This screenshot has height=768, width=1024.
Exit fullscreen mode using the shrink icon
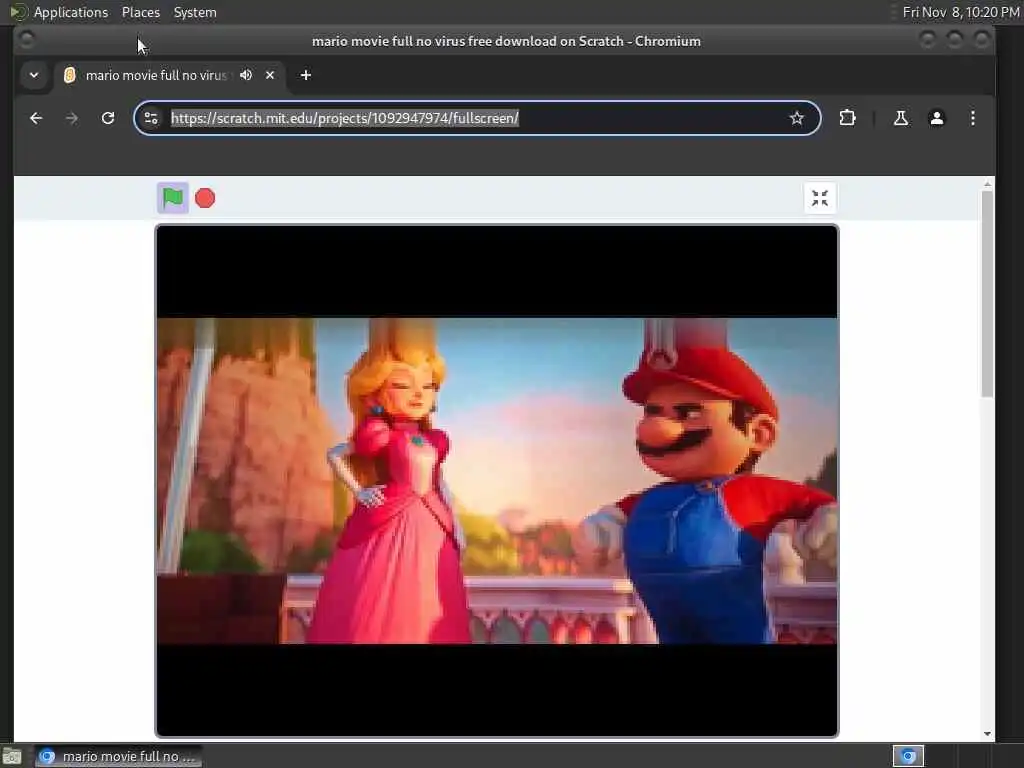click(x=820, y=198)
